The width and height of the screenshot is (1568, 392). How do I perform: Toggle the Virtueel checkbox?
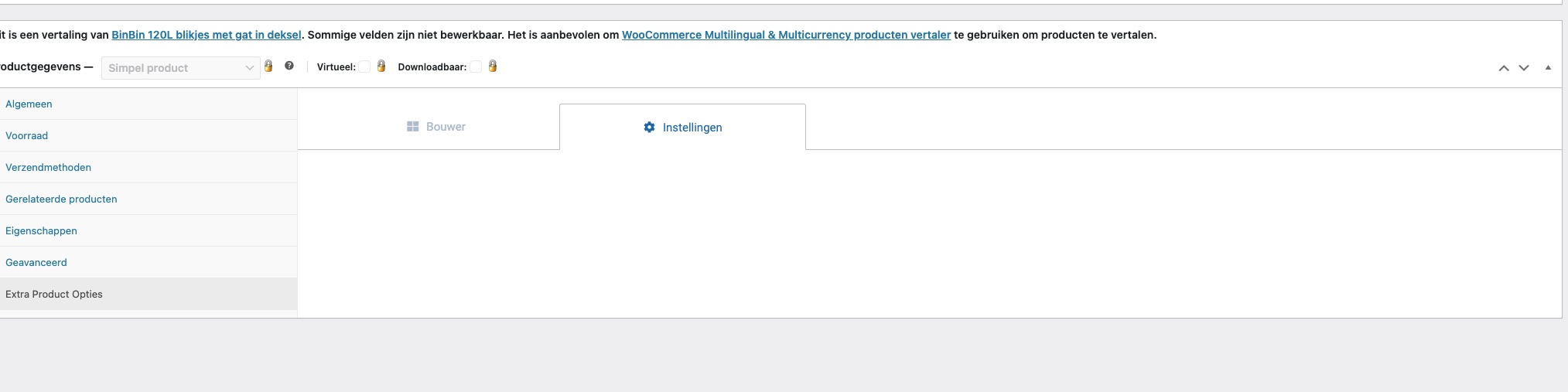[x=364, y=67]
